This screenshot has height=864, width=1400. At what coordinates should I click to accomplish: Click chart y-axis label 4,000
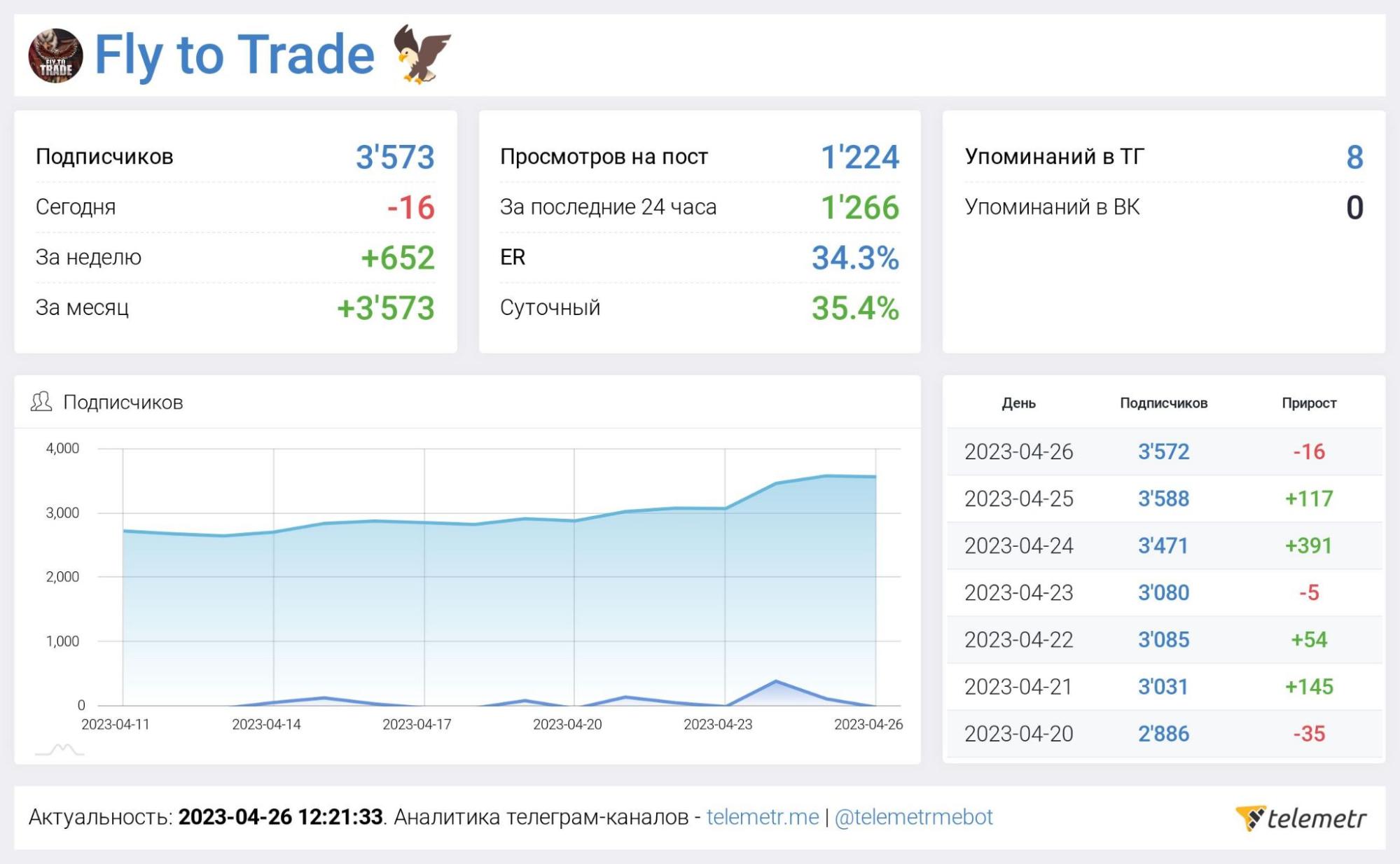pos(62,449)
